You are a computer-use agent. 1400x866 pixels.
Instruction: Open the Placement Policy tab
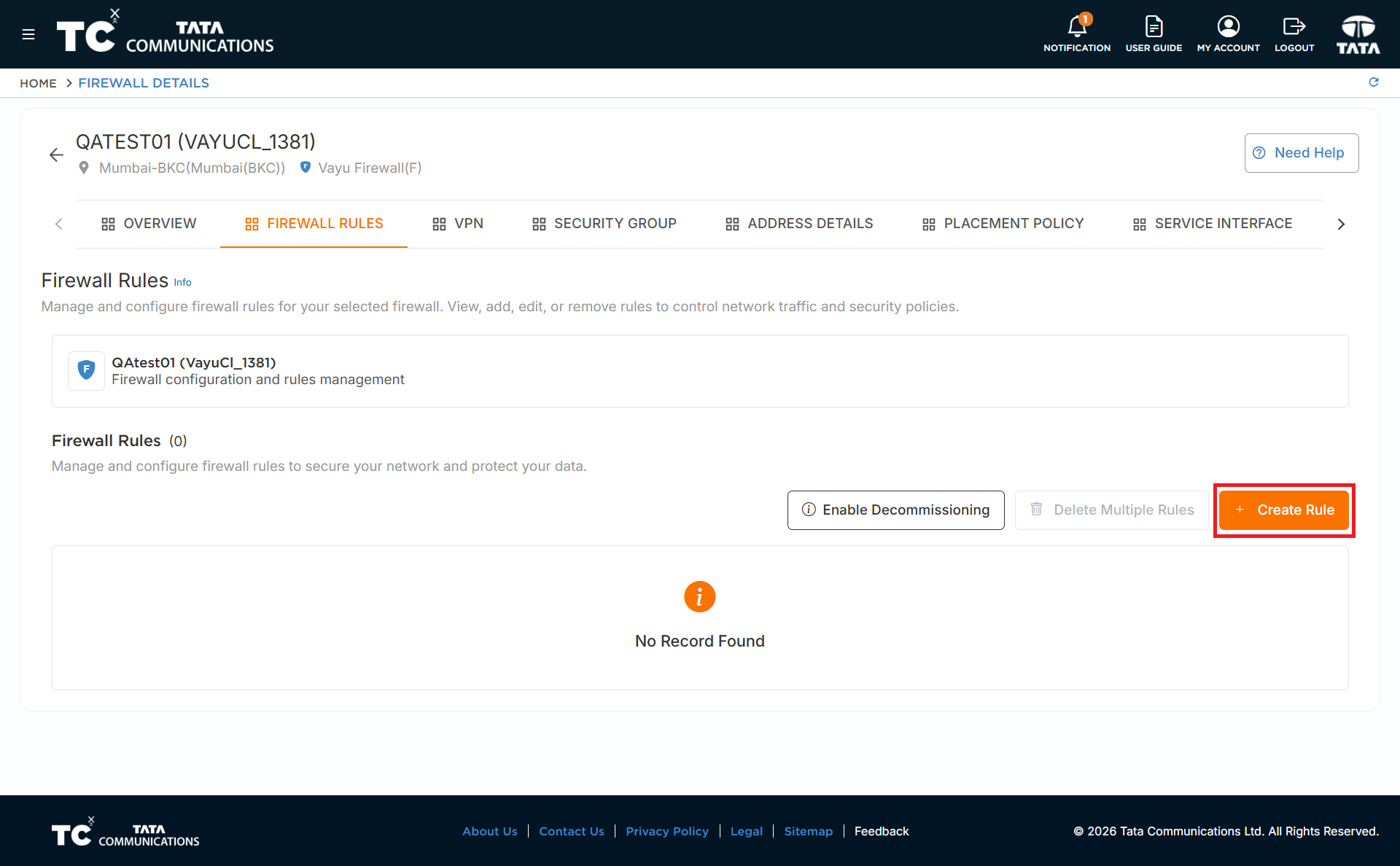1003,224
